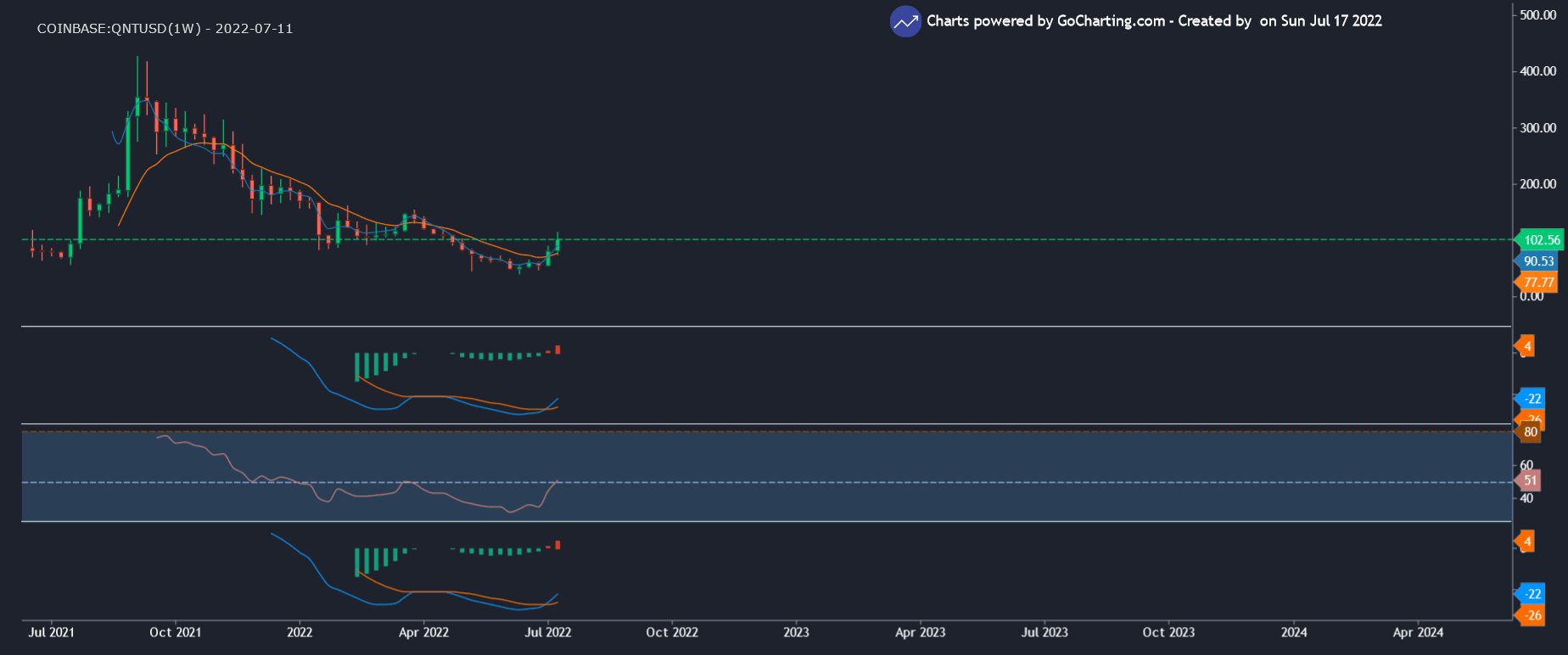Select the orange 77.77 moving average tag
1568x655 pixels.
coord(1538,283)
